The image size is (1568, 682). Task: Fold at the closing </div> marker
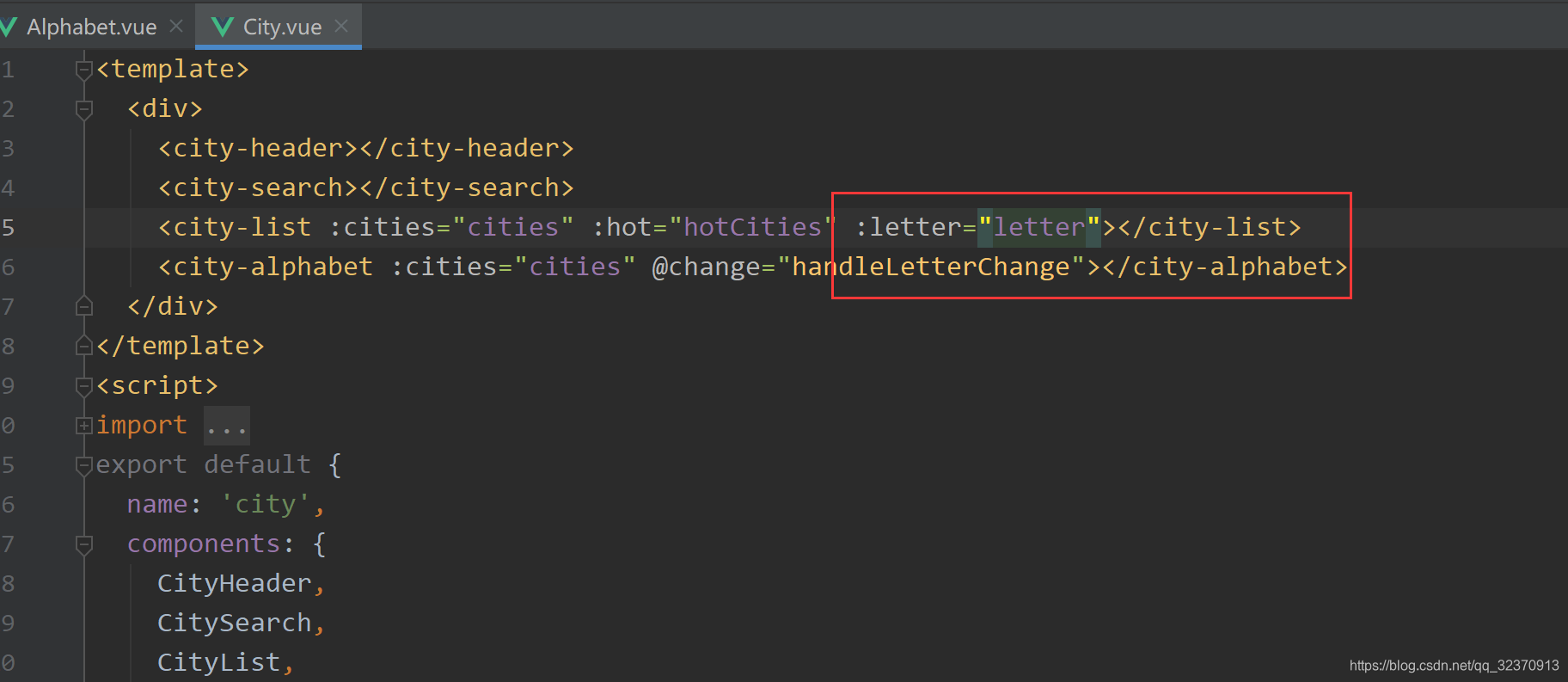[x=84, y=306]
